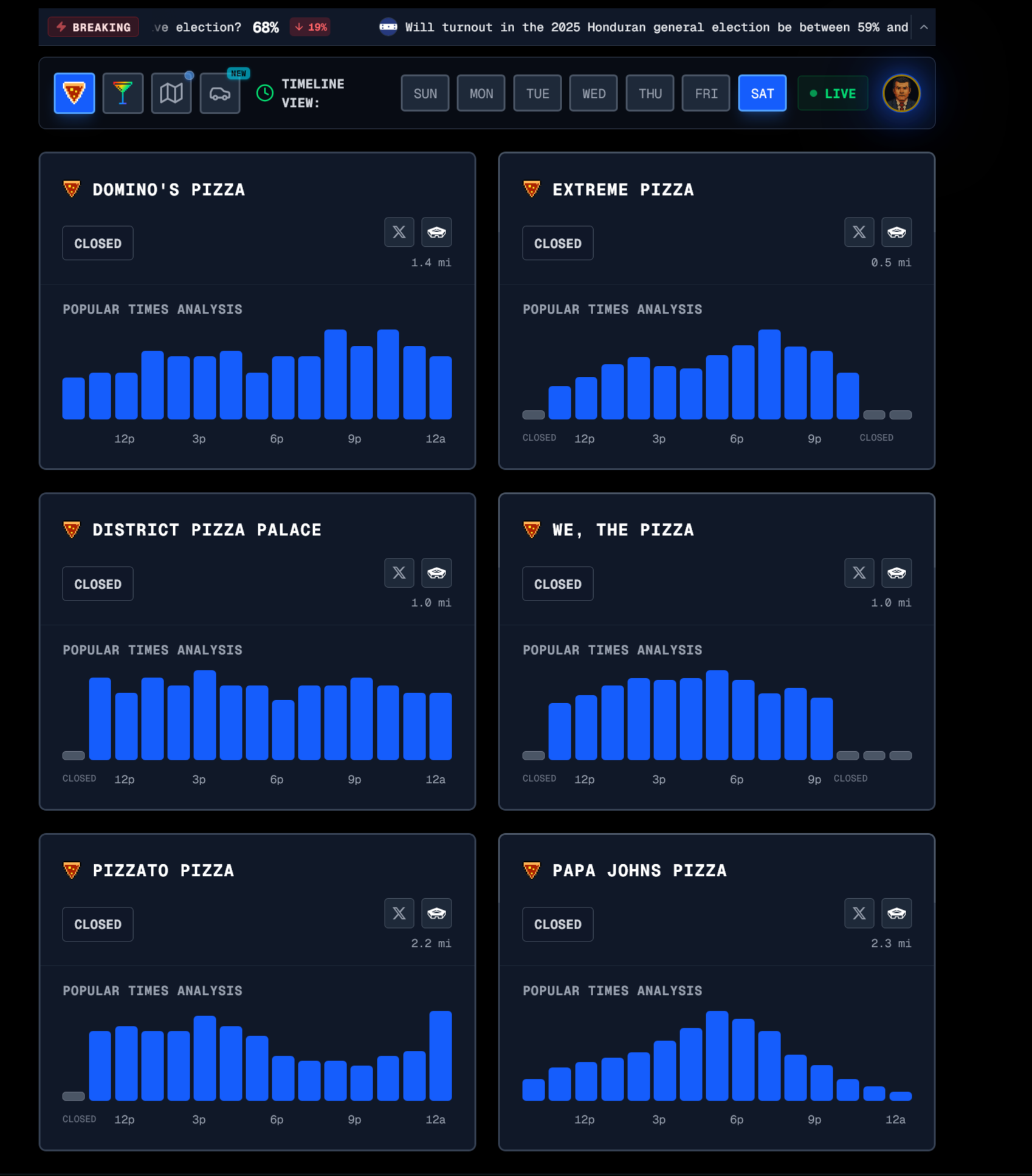Click the CLOSED status on Domino's Pizza
Image resolution: width=1032 pixels, height=1176 pixels.
pyautogui.click(x=98, y=244)
